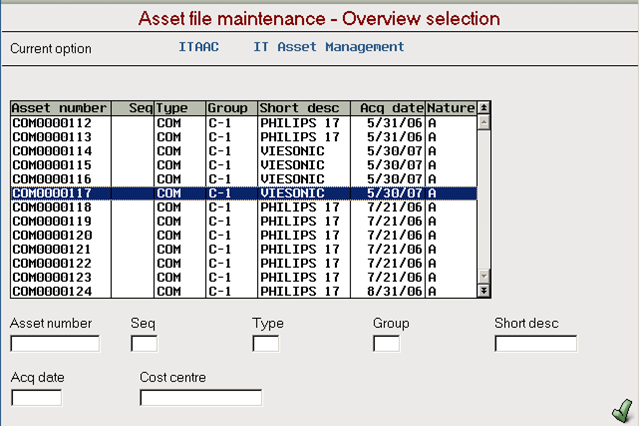Select asset row COM0000123
Viewport: 640px width, 426px height.
tap(244, 277)
